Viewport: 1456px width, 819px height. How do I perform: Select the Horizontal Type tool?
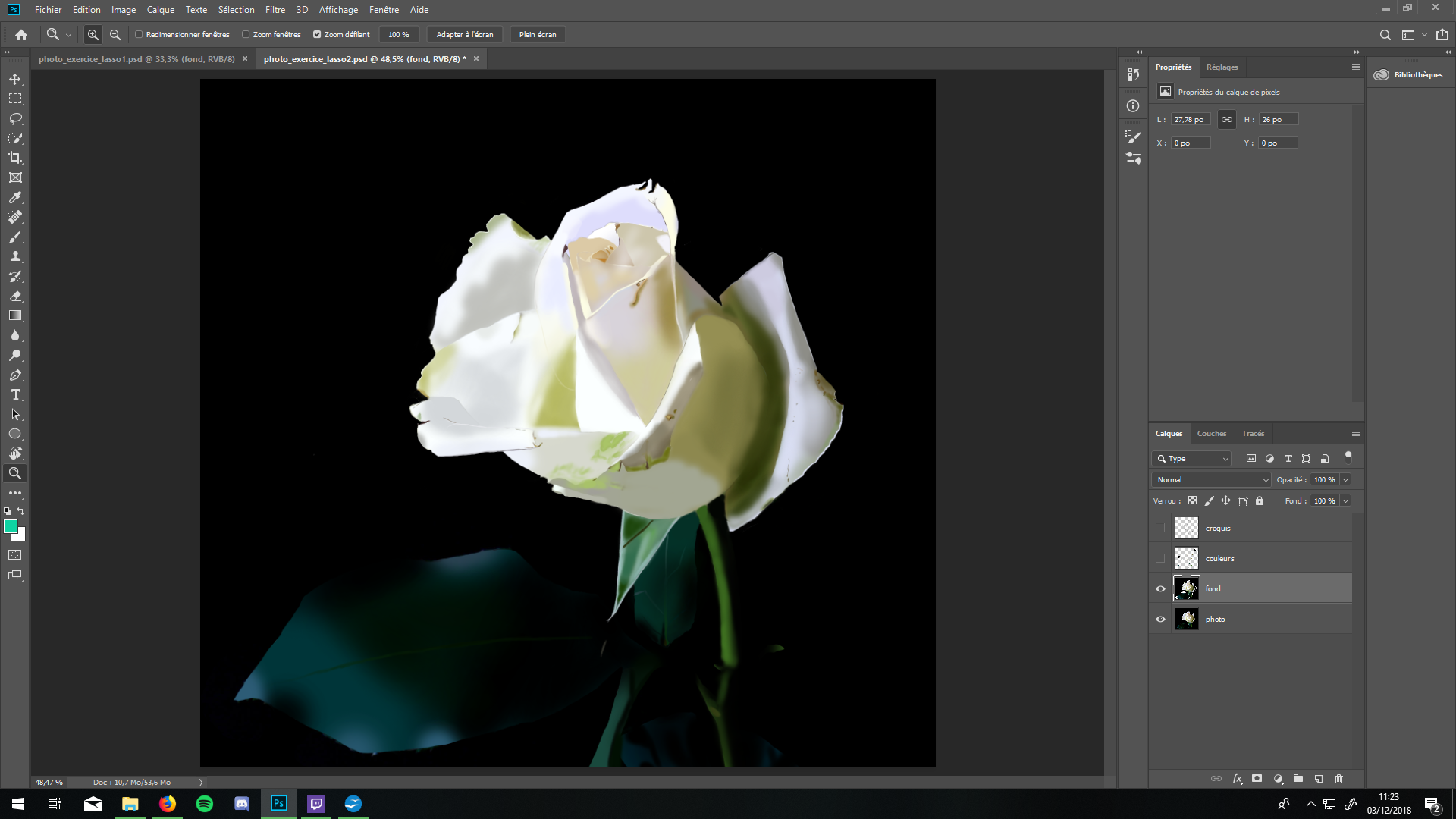(x=15, y=394)
